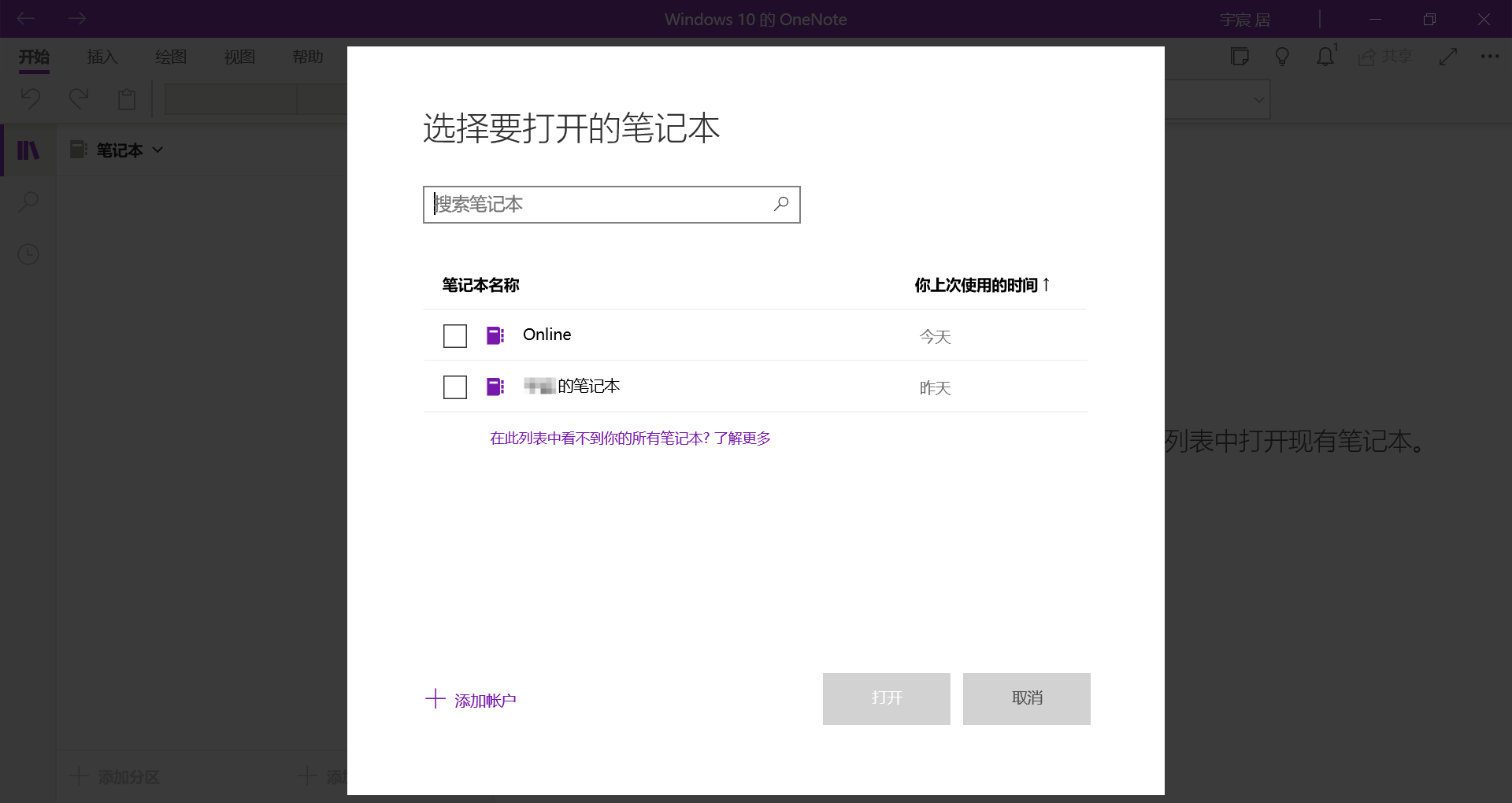The image size is (1512, 803).
Task: Select the 今天 last-used entry
Action: [x=936, y=337]
